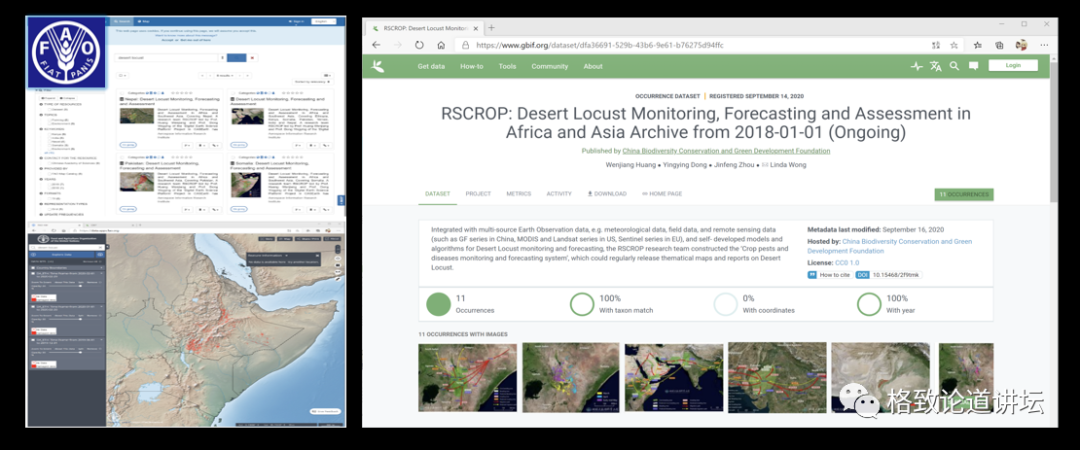
Task: Open the first occurrence image thumbnail on GBIF
Action: pyautogui.click(x=467, y=377)
